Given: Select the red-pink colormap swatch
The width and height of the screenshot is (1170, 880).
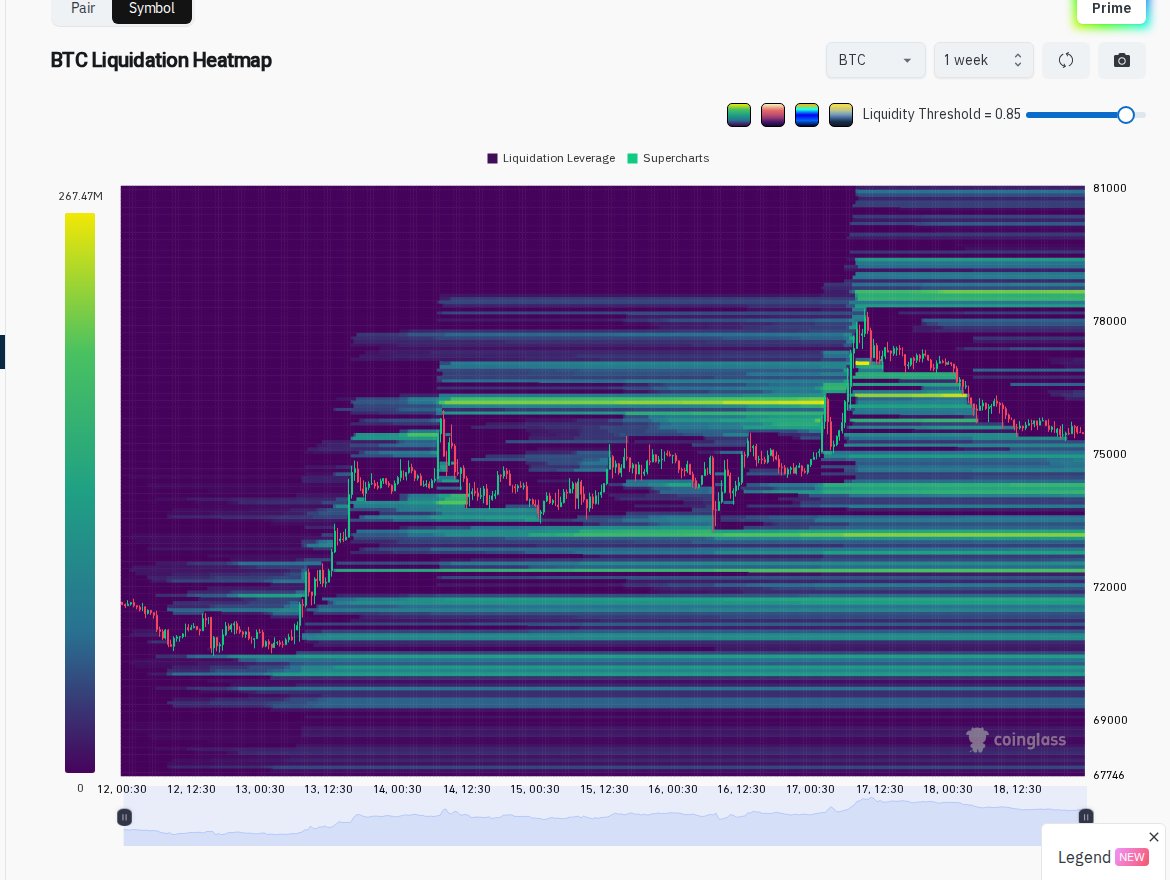Looking at the screenshot, I should pos(773,114).
